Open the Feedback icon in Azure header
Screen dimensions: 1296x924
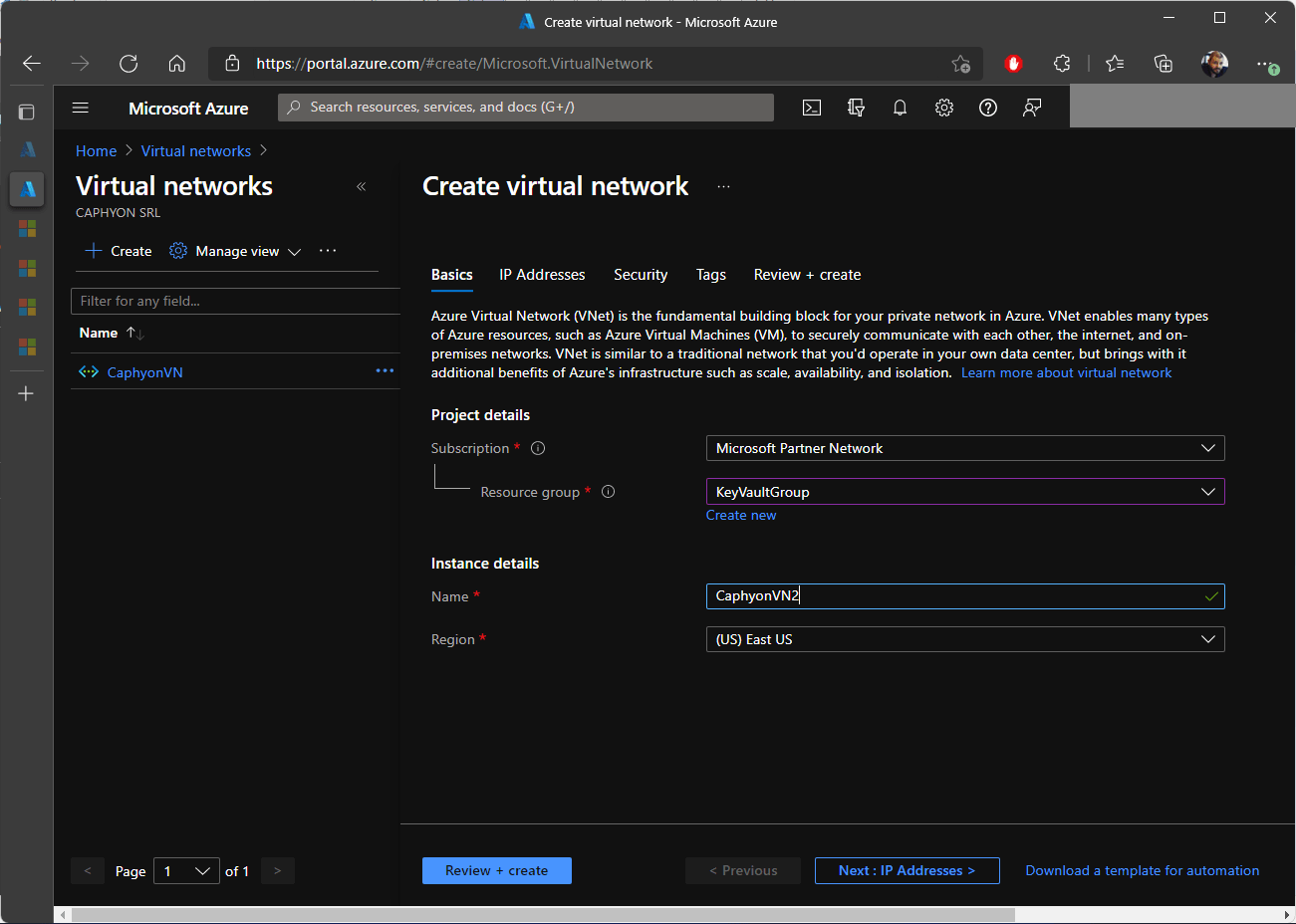coord(1032,108)
